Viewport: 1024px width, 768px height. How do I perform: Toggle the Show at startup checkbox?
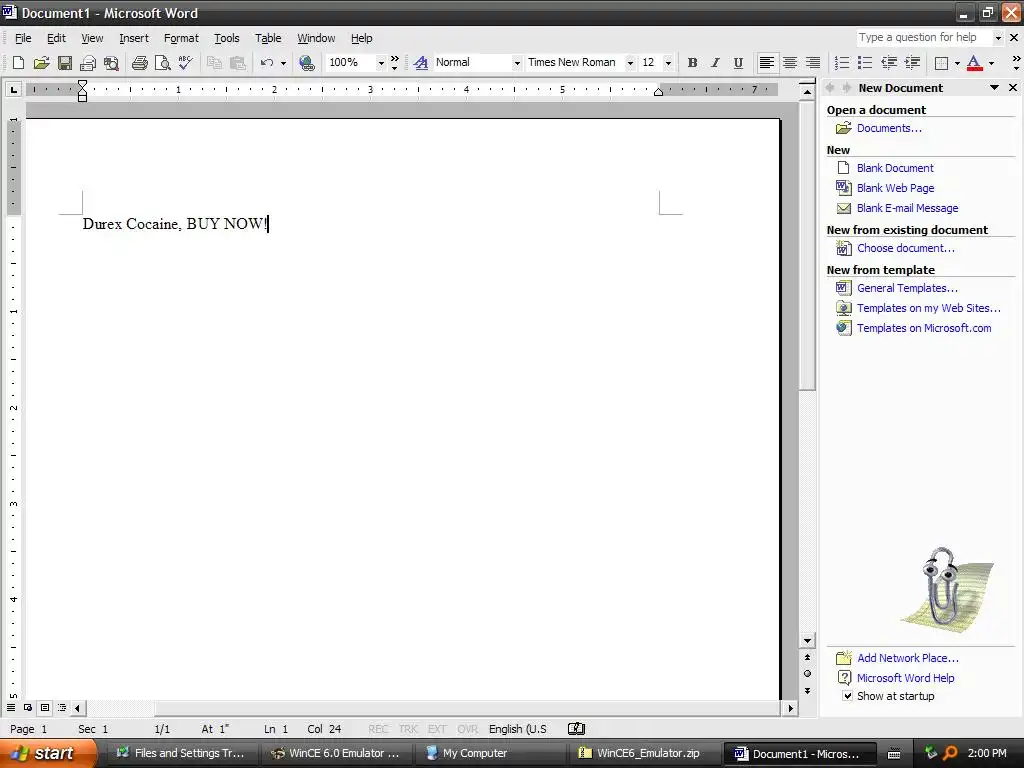coord(847,696)
